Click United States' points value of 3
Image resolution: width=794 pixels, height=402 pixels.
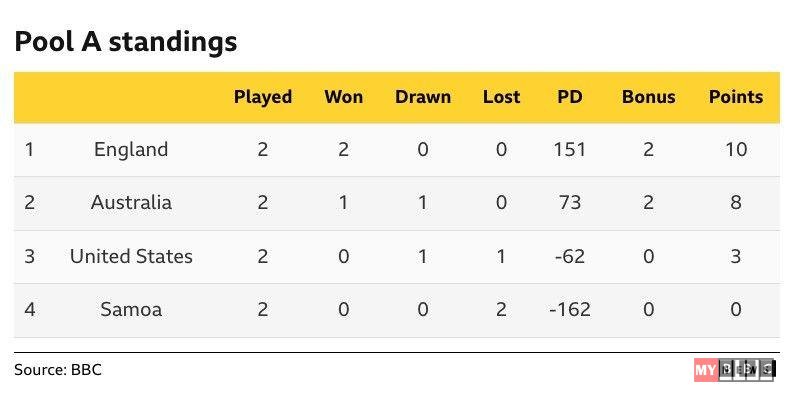[736, 257]
